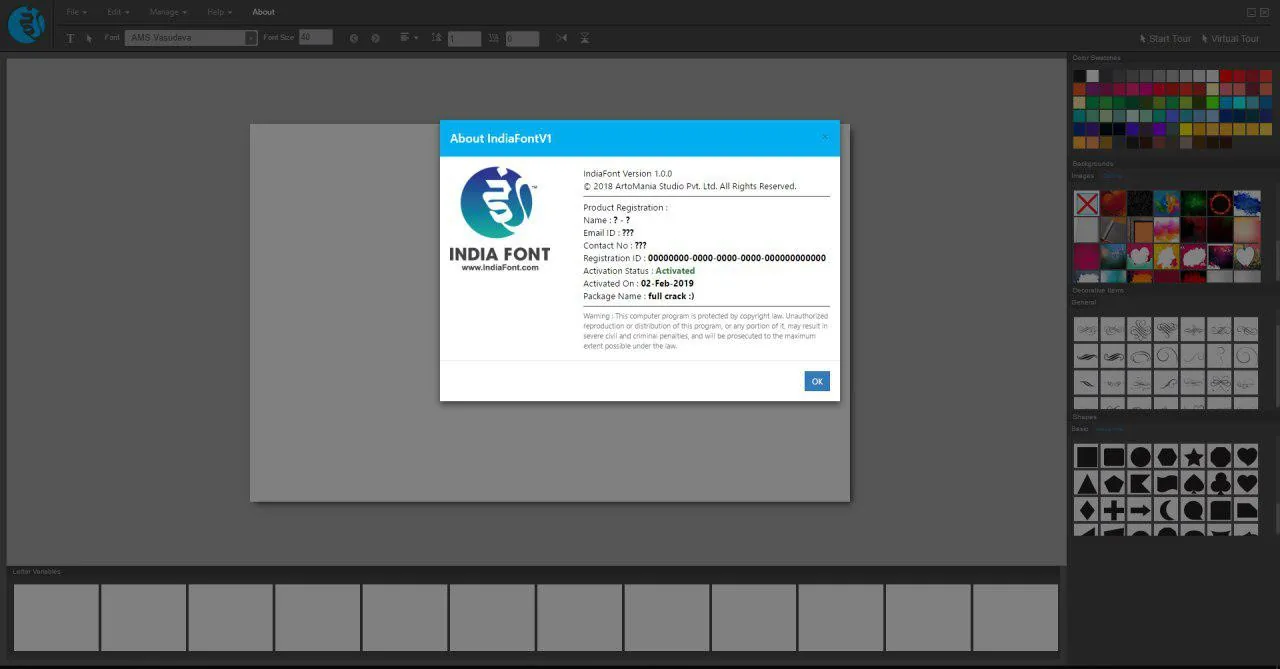Choose the no-background red X thumbnail

(1087, 203)
